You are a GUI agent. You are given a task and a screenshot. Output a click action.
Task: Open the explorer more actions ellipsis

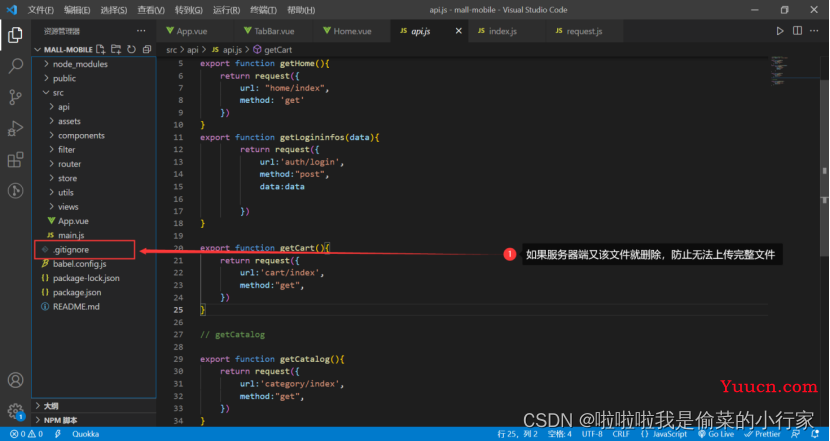141,31
